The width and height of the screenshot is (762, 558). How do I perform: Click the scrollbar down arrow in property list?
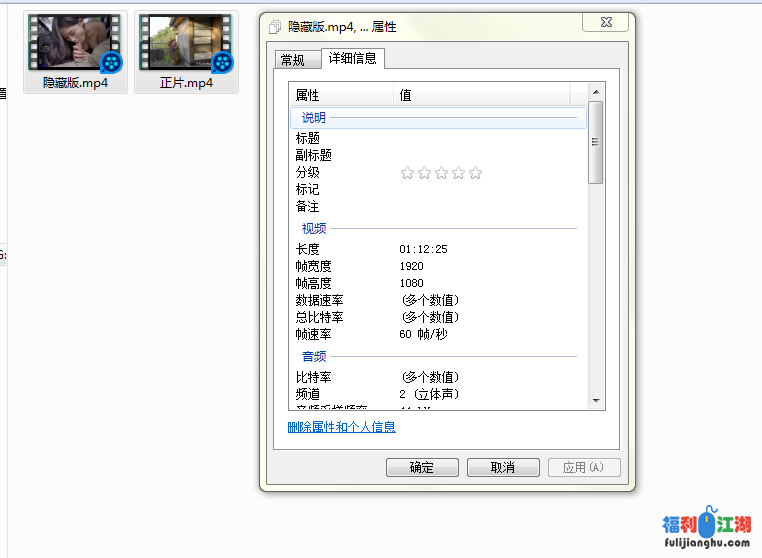596,400
